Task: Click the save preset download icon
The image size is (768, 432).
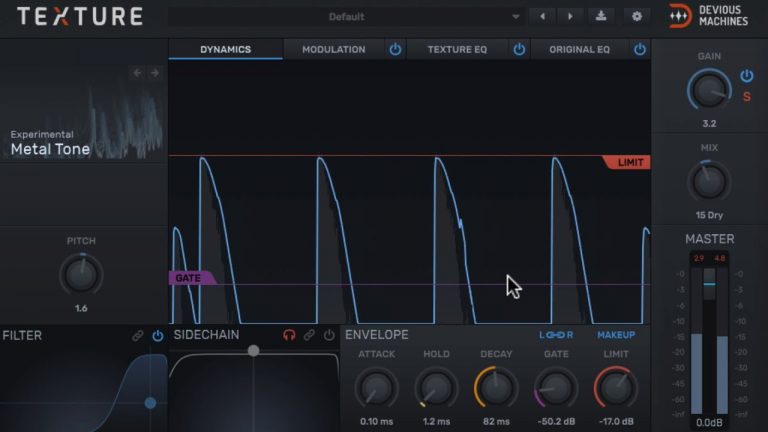Action: pos(601,16)
